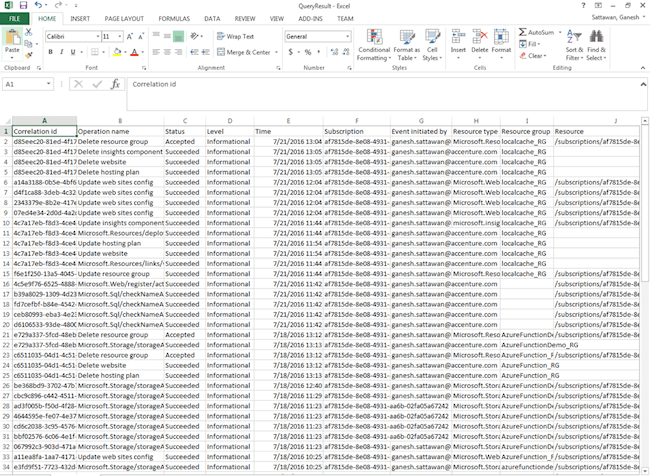Image resolution: width=650 pixels, height=476 pixels.
Task: Click Increase Decimal icon
Action: (x=334, y=52)
